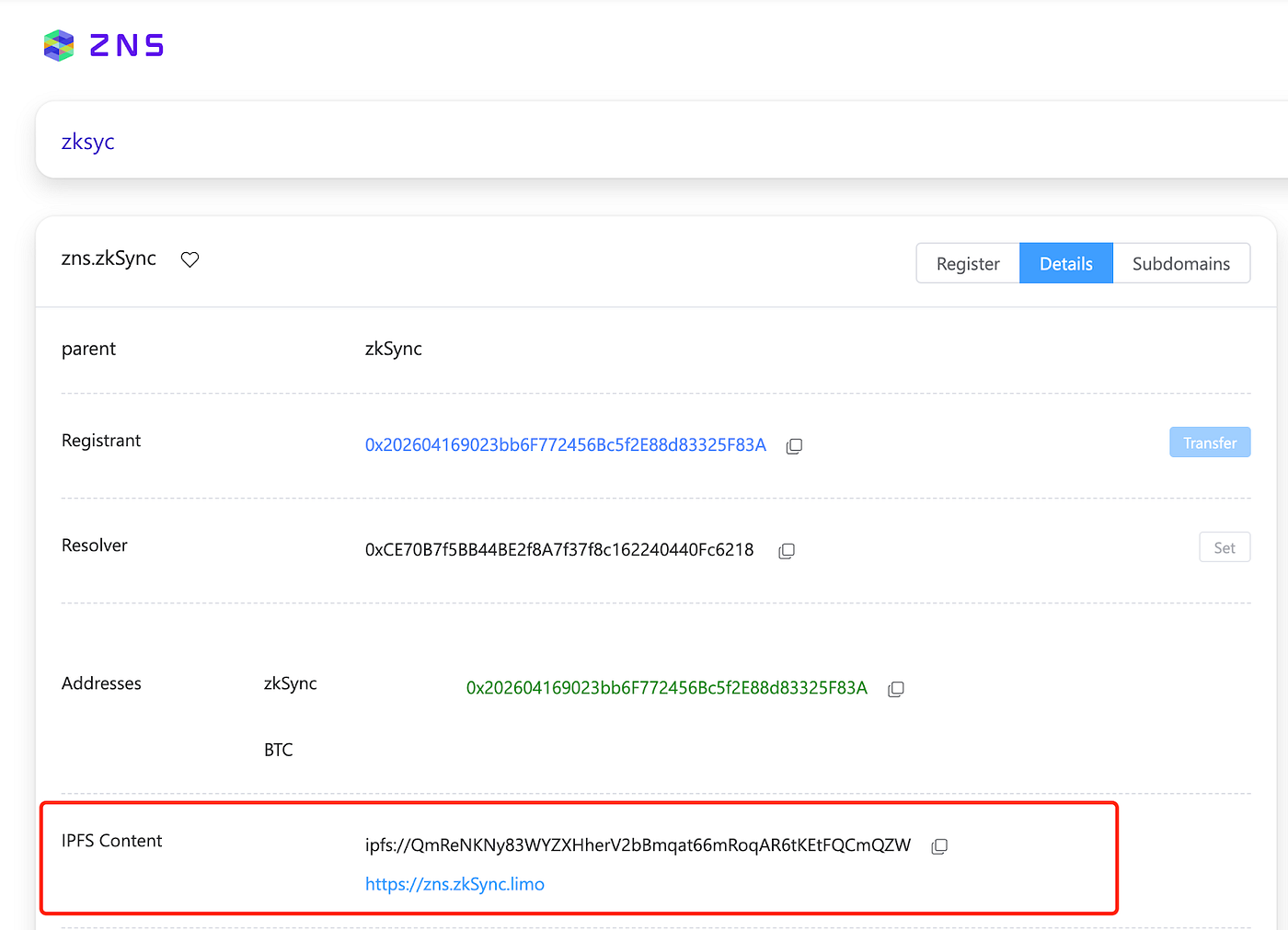Focus the search field containing zksyc
The height and width of the screenshot is (930, 1288).
tap(661, 141)
